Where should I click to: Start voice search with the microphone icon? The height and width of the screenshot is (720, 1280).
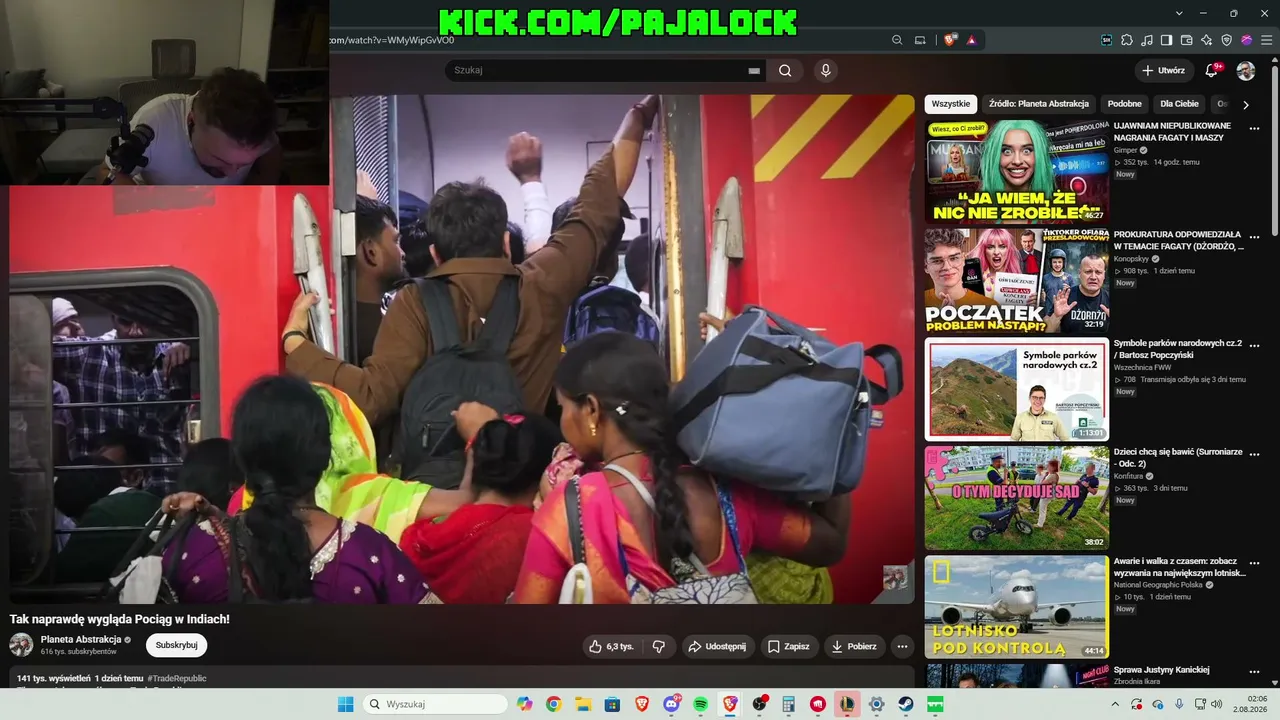(825, 70)
